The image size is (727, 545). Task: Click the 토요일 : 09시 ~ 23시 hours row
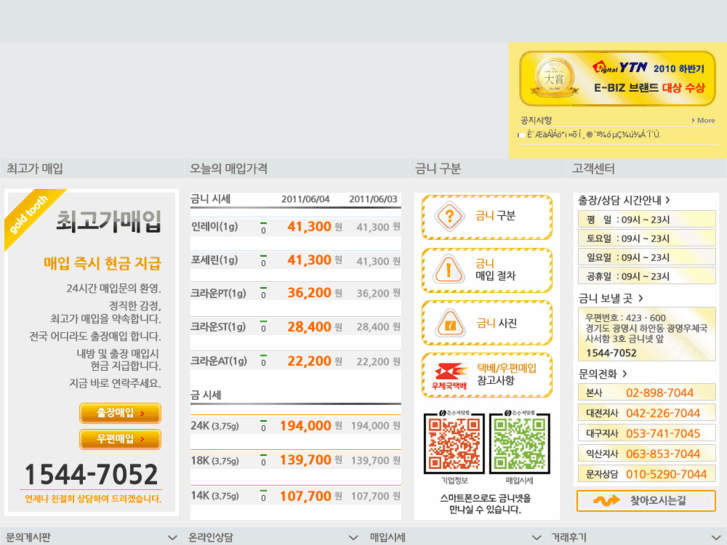click(646, 238)
